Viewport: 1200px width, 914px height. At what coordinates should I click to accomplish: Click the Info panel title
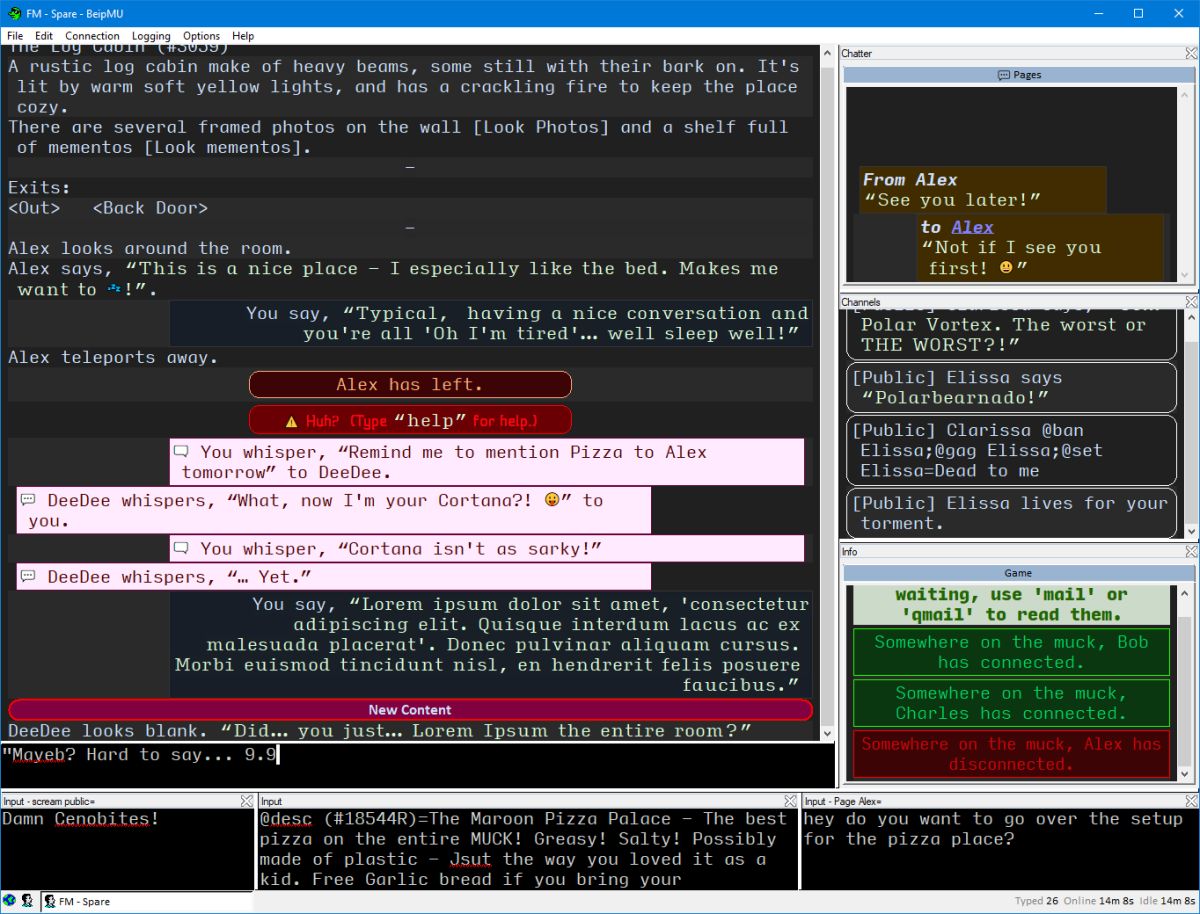tap(849, 551)
